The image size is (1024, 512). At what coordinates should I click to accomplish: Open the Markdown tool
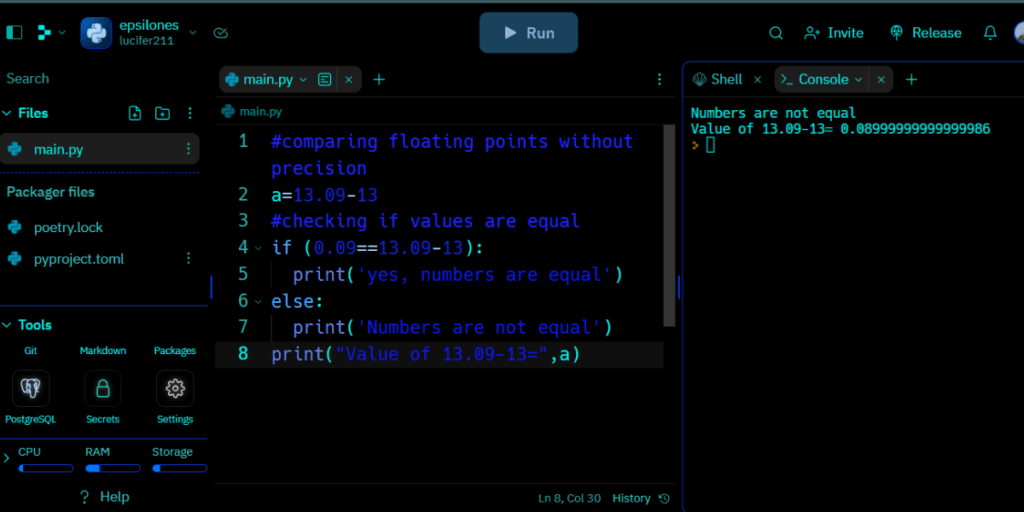click(x=103, y=351)
